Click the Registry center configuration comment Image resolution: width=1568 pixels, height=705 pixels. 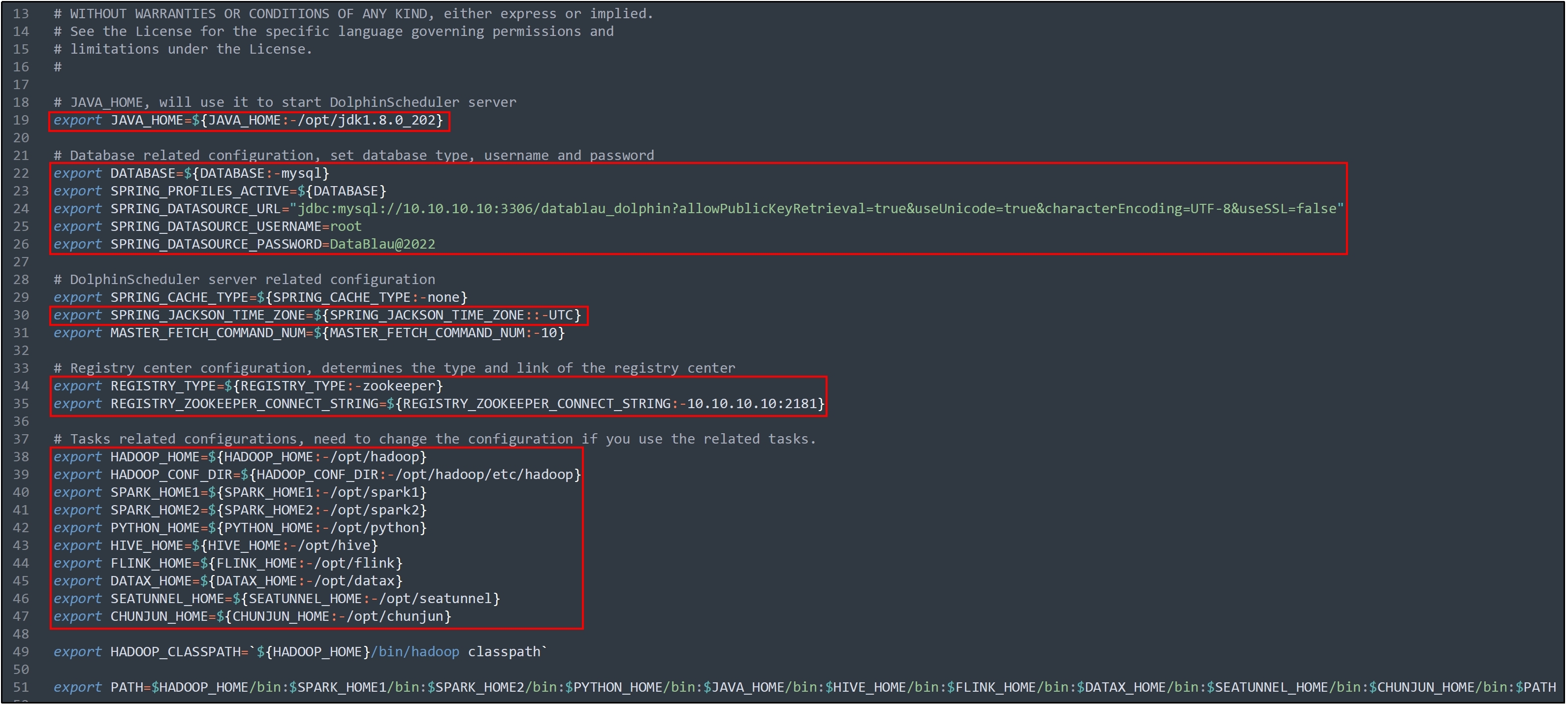[x=394, y=368]
